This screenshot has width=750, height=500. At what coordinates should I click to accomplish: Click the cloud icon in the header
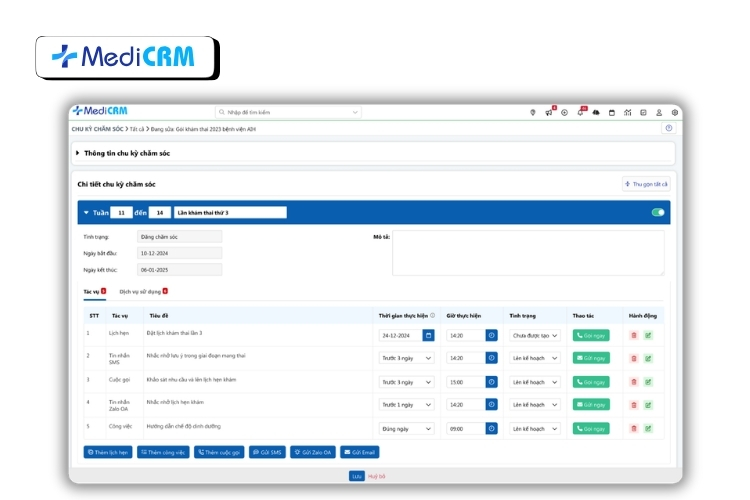(x=596, y=112)
